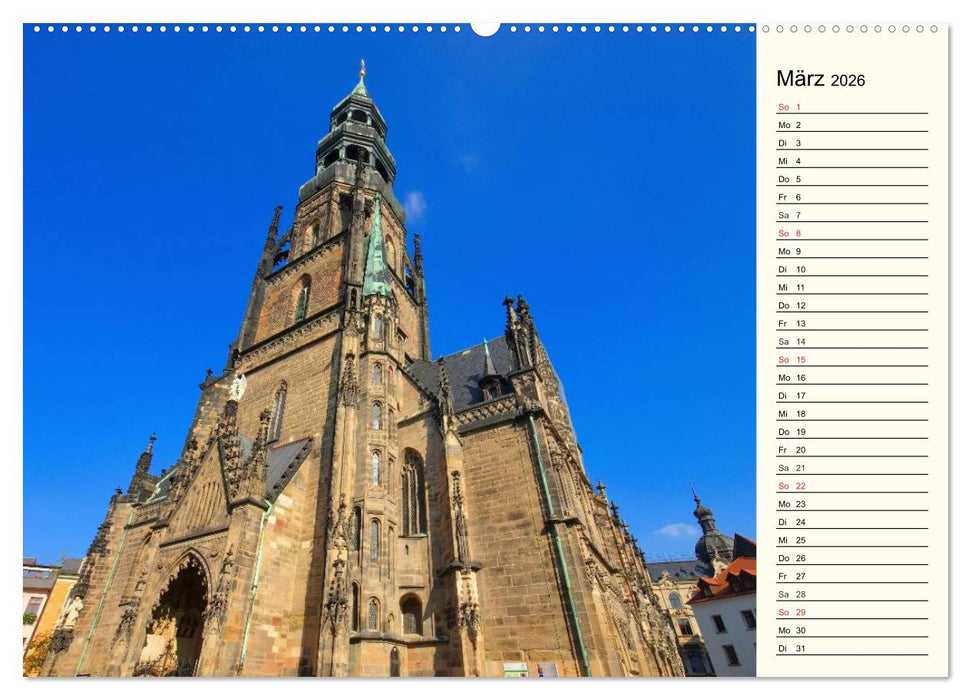The height and width of the screenshot is (700, 971).
Task: Click the Fr 13 calendar row
Action: (790, 322)
